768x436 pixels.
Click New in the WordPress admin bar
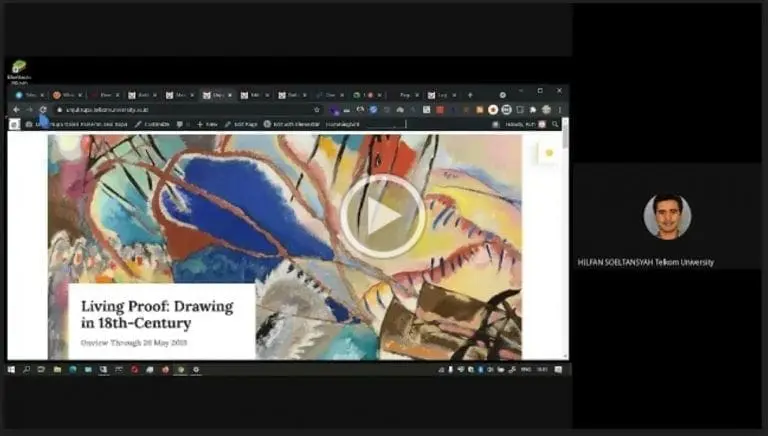208,124
